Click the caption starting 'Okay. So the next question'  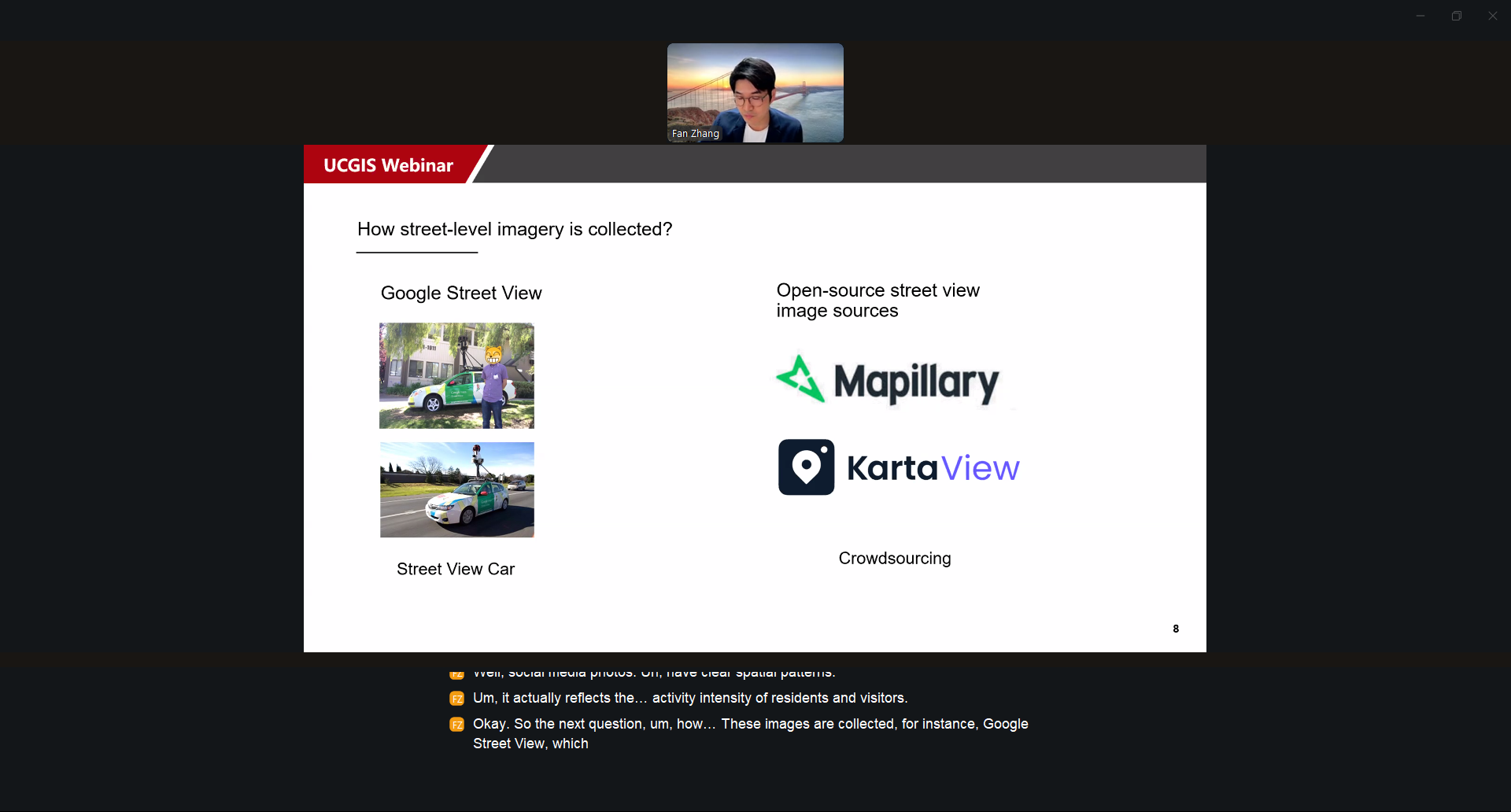pyautogui.click(x=751, y=733)
